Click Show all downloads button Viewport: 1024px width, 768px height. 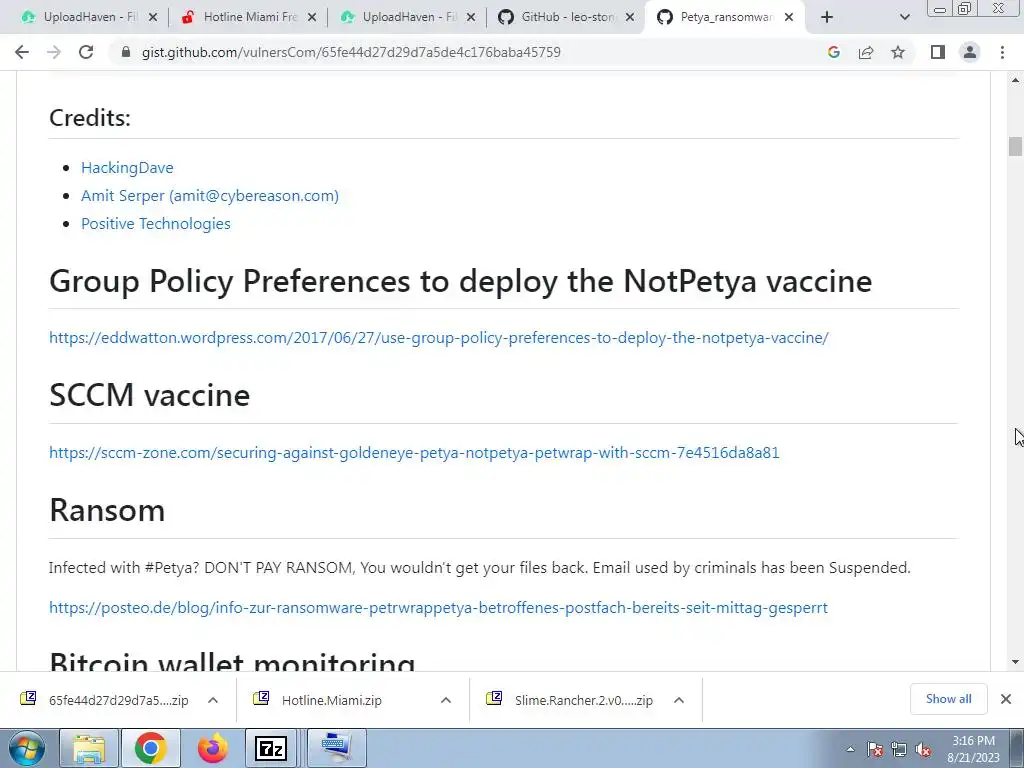pos(948,699)
